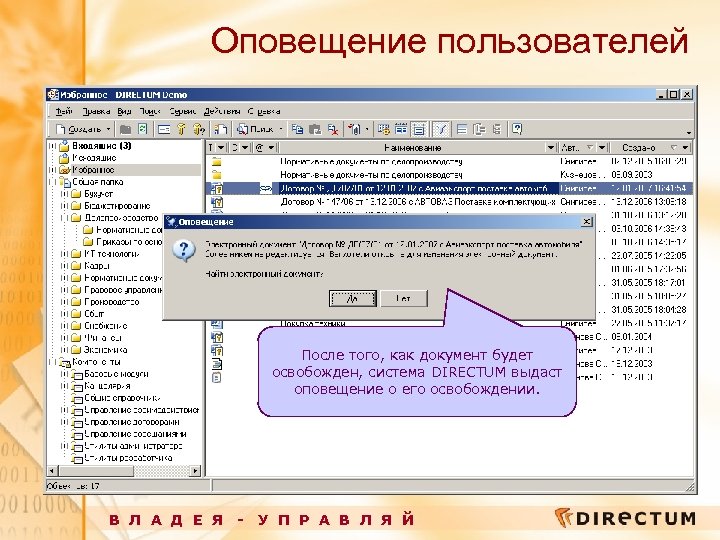Switch to large icons view
The width and height of the screenshot is (720, 540).
384,129
